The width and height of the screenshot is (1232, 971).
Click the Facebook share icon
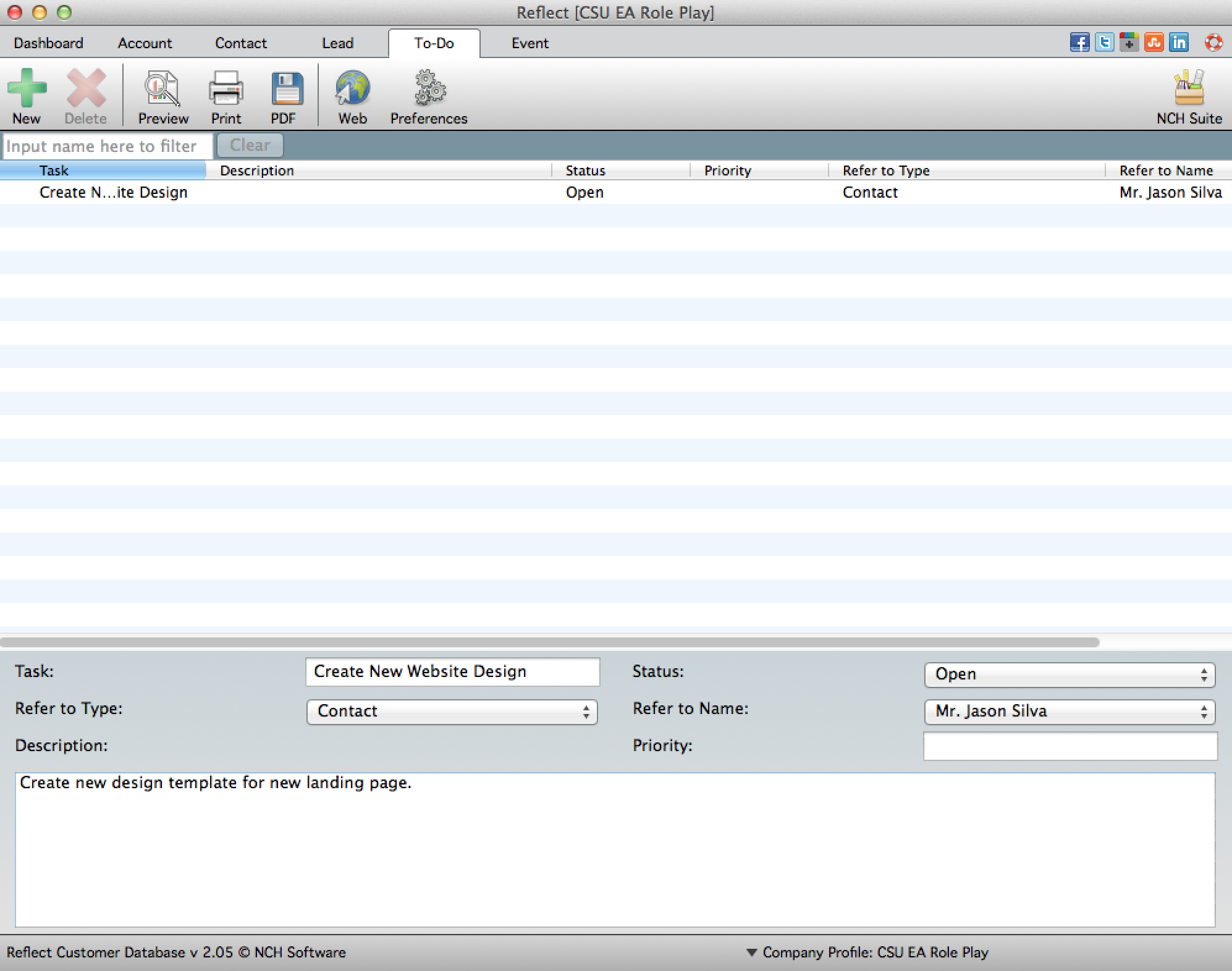1079,43
